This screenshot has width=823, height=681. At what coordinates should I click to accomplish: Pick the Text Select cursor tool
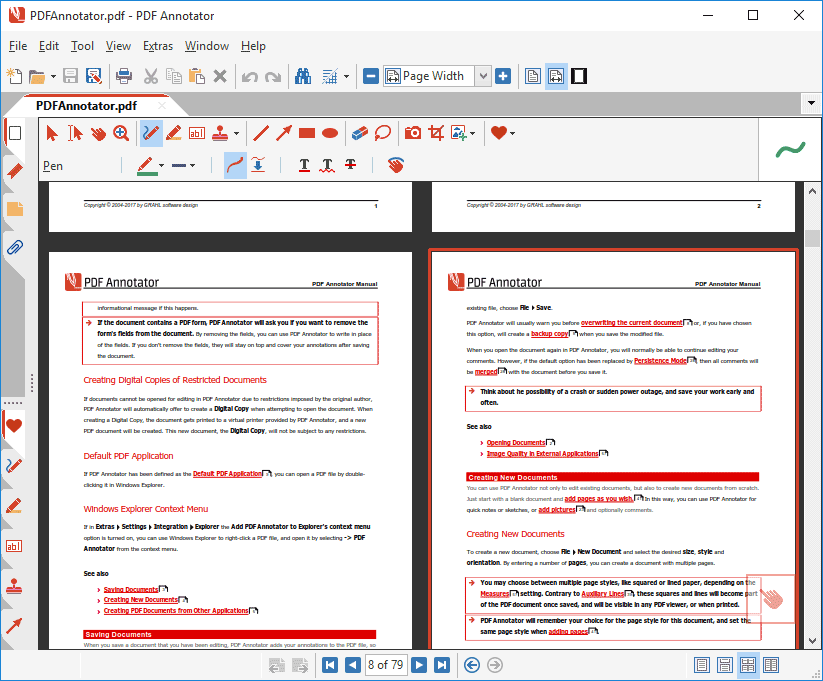pos(75,133)
